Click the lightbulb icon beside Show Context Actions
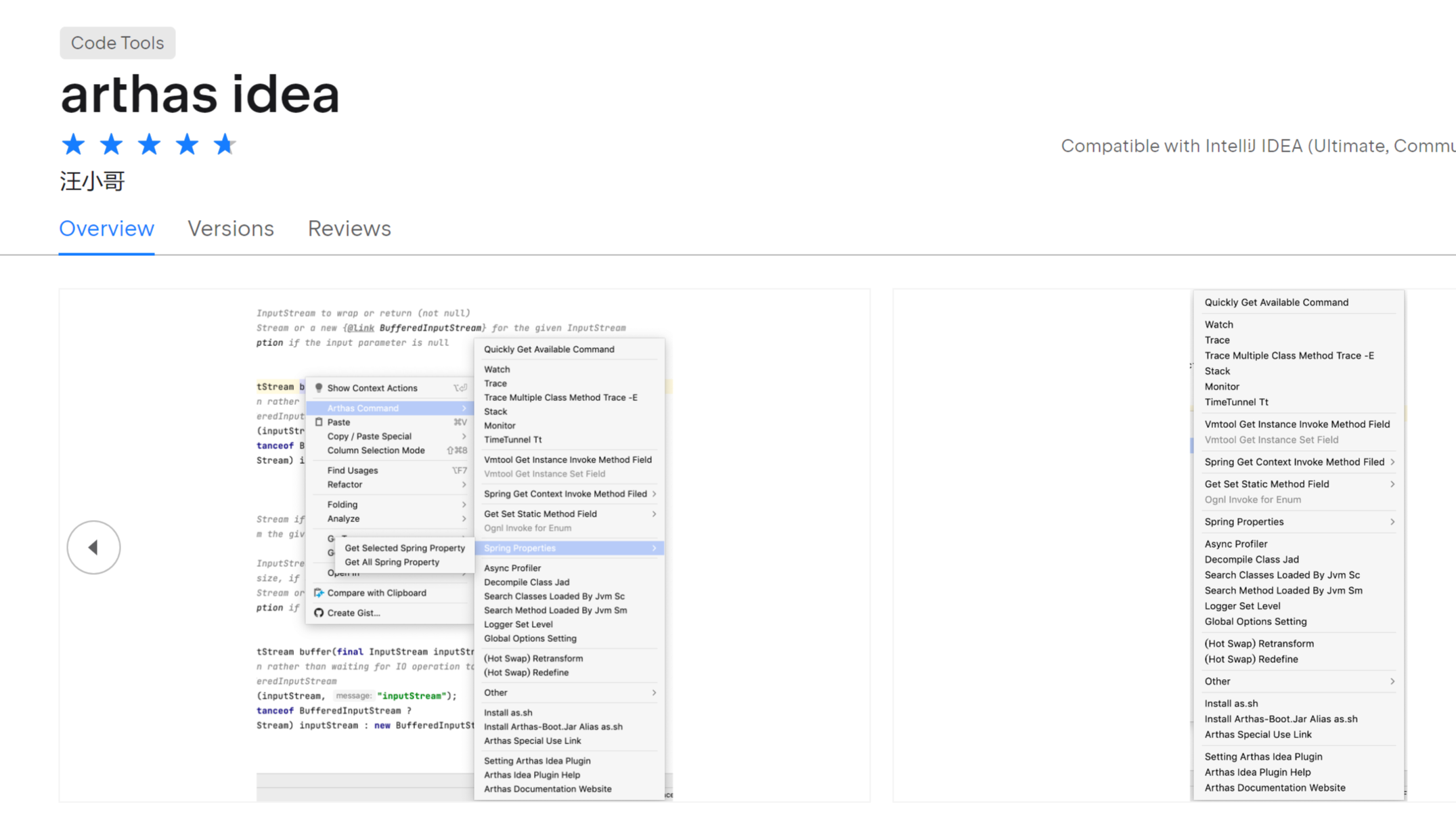This screenshot has height=820, width=1456. [319, 388]
